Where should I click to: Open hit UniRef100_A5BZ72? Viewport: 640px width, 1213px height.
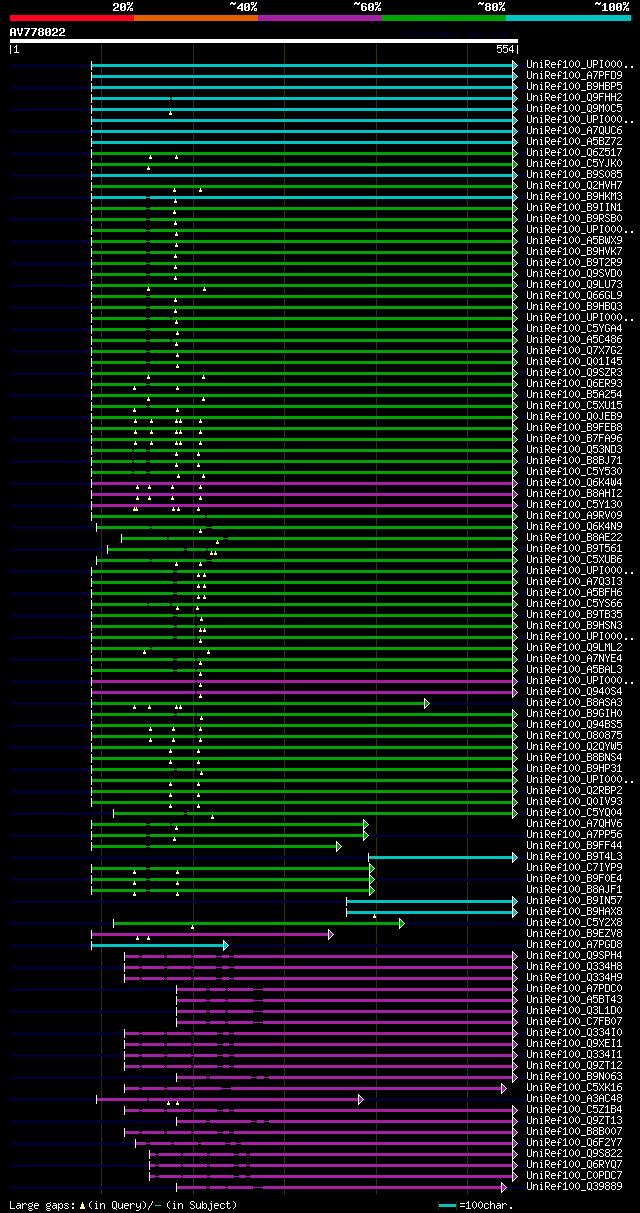pyautogui.click(x=574, y=141)
